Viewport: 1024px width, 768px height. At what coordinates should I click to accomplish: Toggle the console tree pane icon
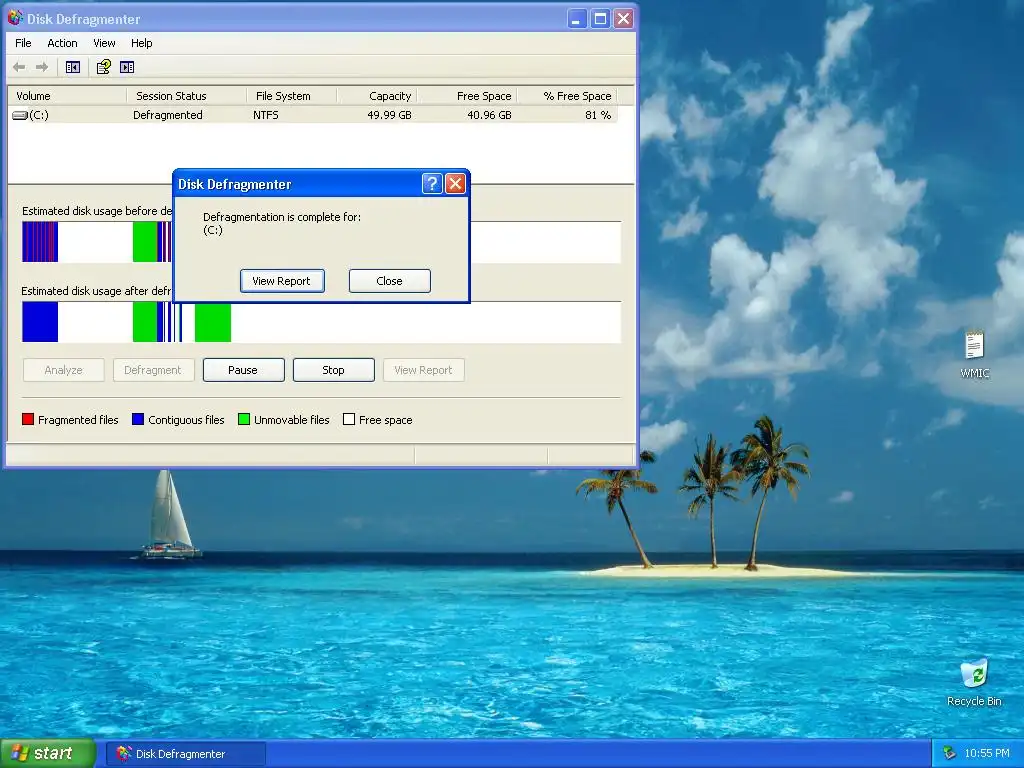tap(72, 67)
